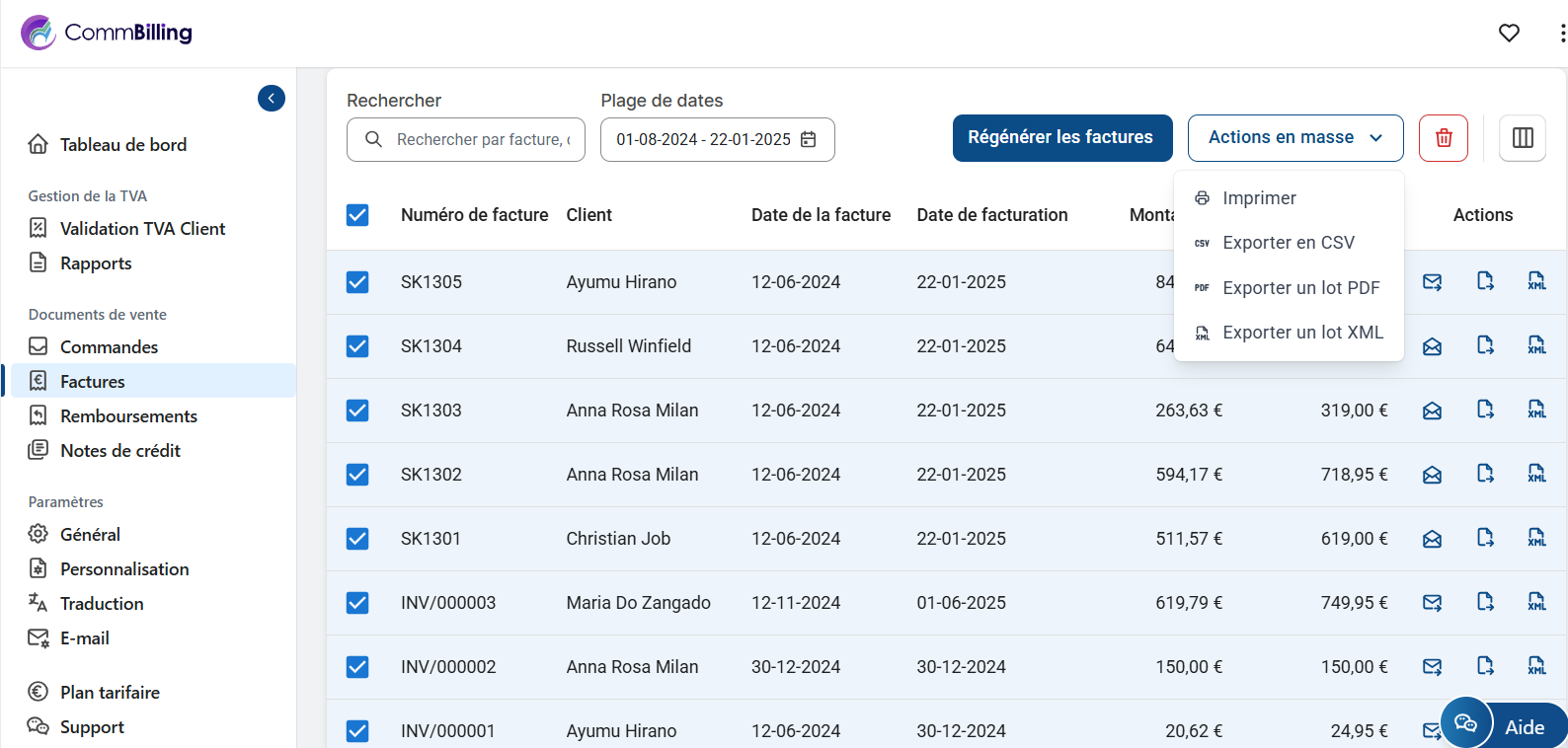Deselect invoice SK1304 checkbox
This screenshot has width=1568, height=748.
(357, 346)
